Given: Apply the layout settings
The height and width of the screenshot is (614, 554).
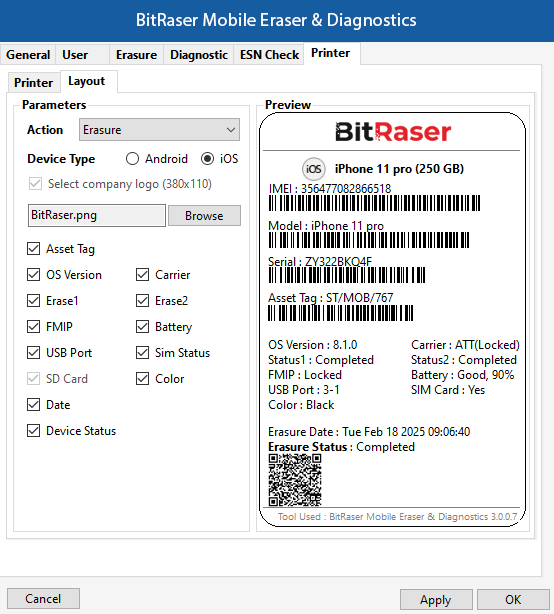Looking at the screenshot, I should [436, 600].
